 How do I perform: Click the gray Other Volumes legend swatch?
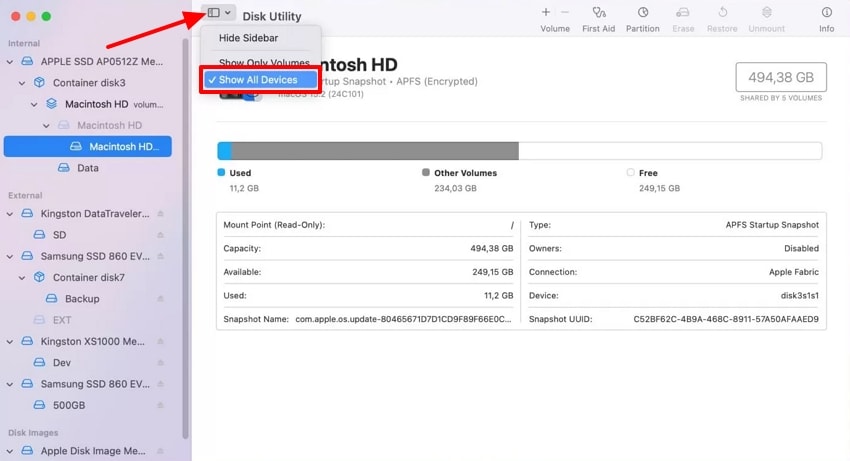[x=426, y=172]
